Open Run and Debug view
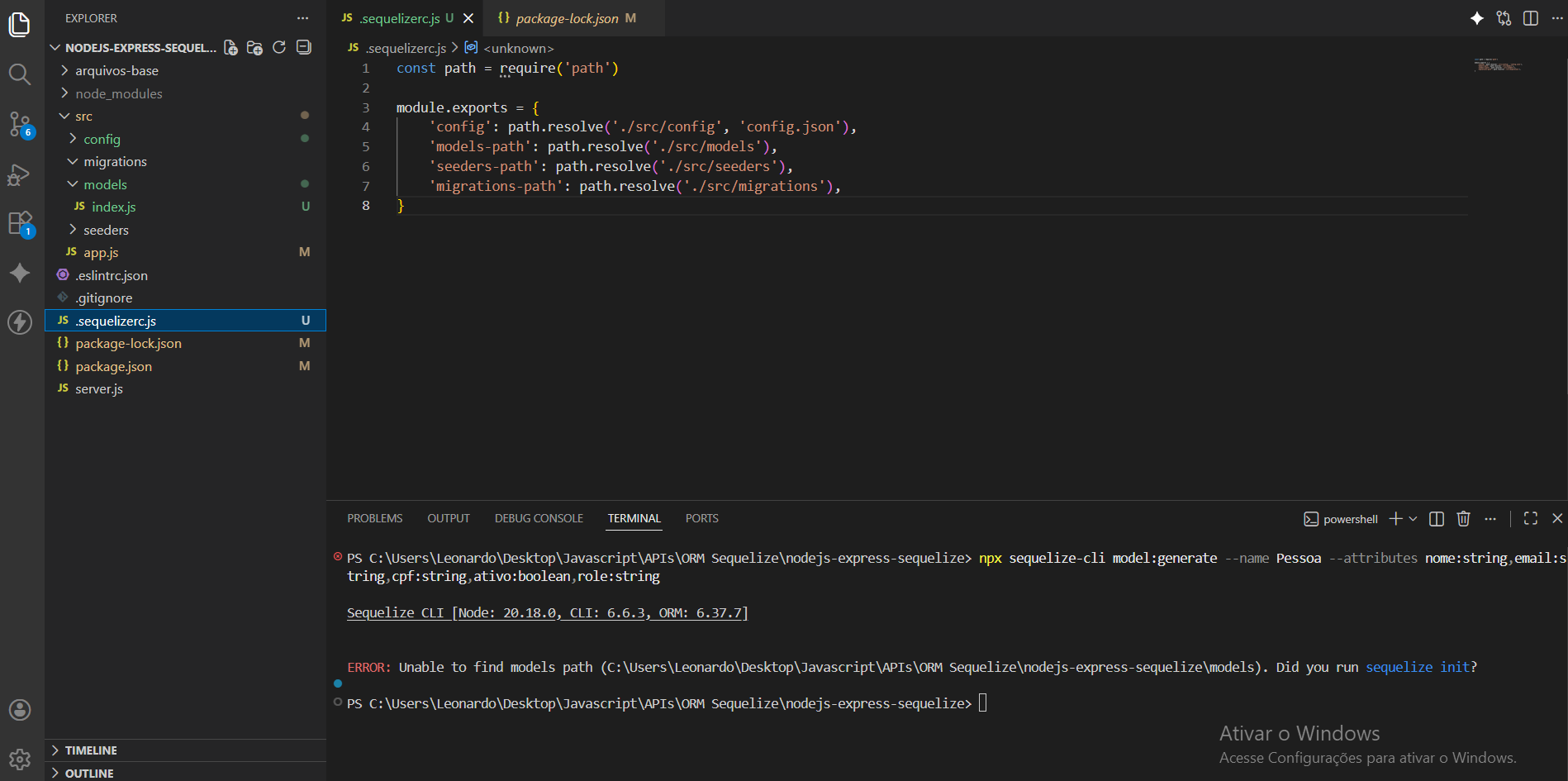1568x781 pixels. [x=20, y=174]
